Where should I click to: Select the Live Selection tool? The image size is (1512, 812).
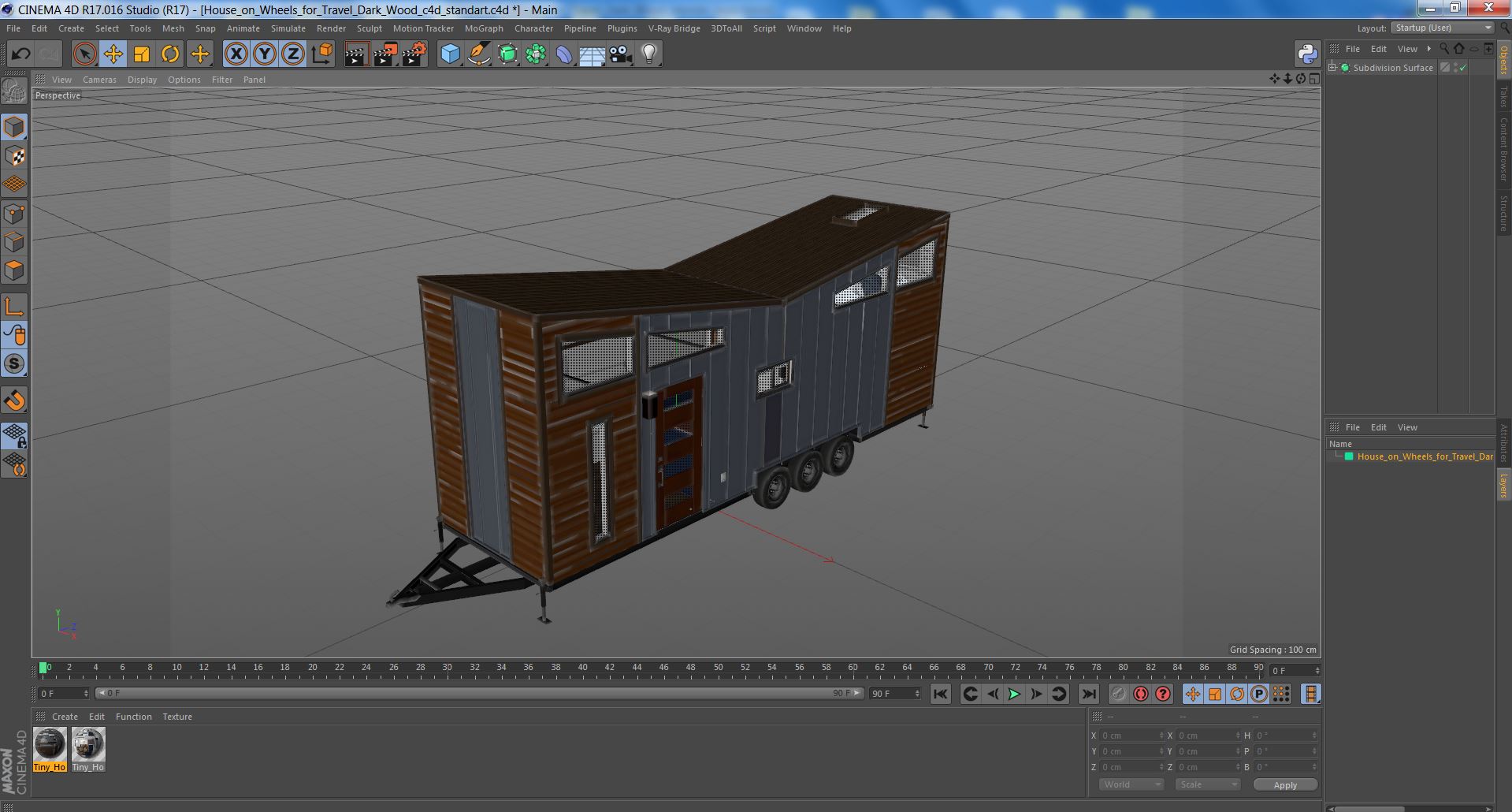84,54
